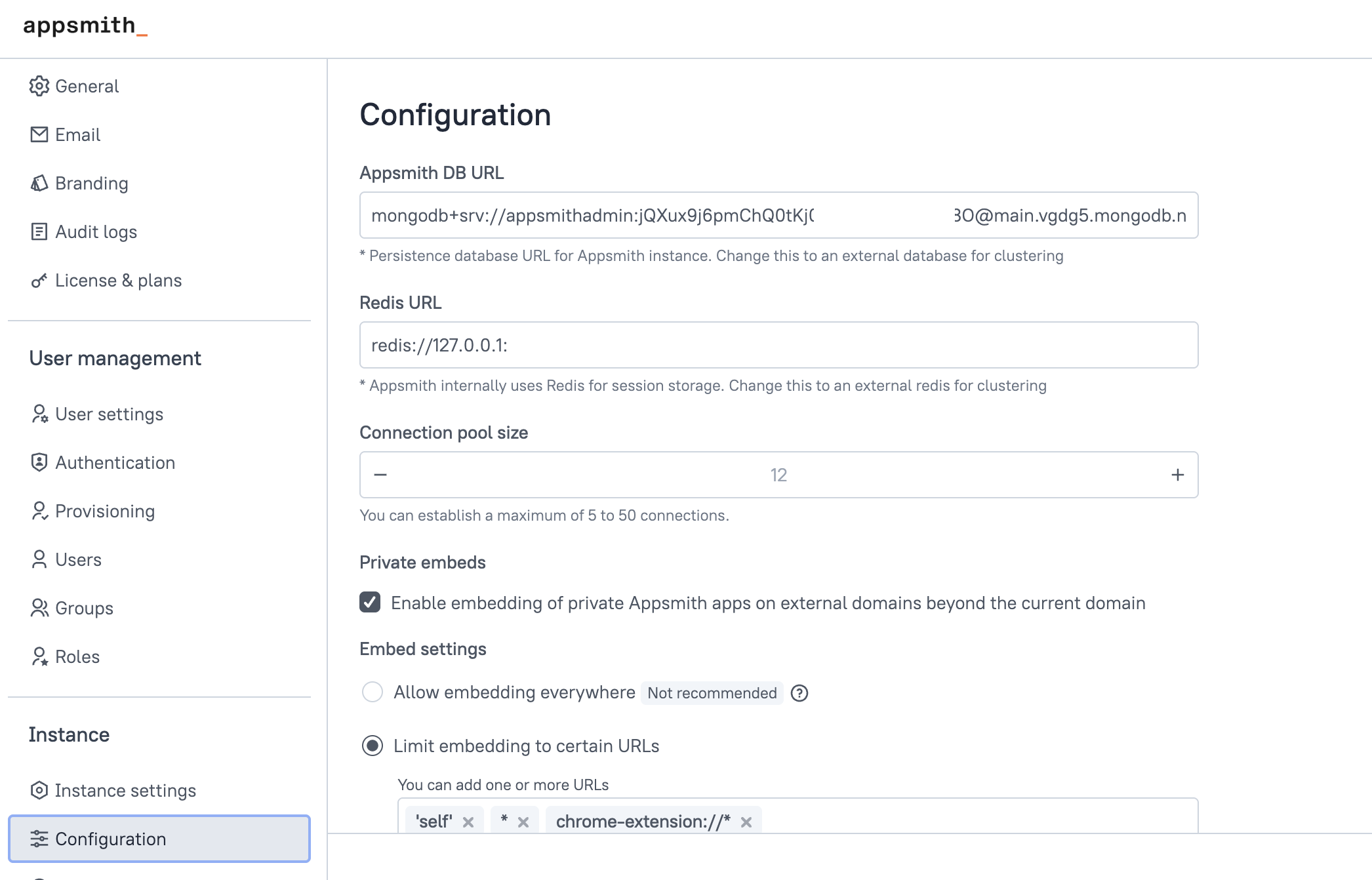Open Email settings envelope icon

[x=39, y=134]
